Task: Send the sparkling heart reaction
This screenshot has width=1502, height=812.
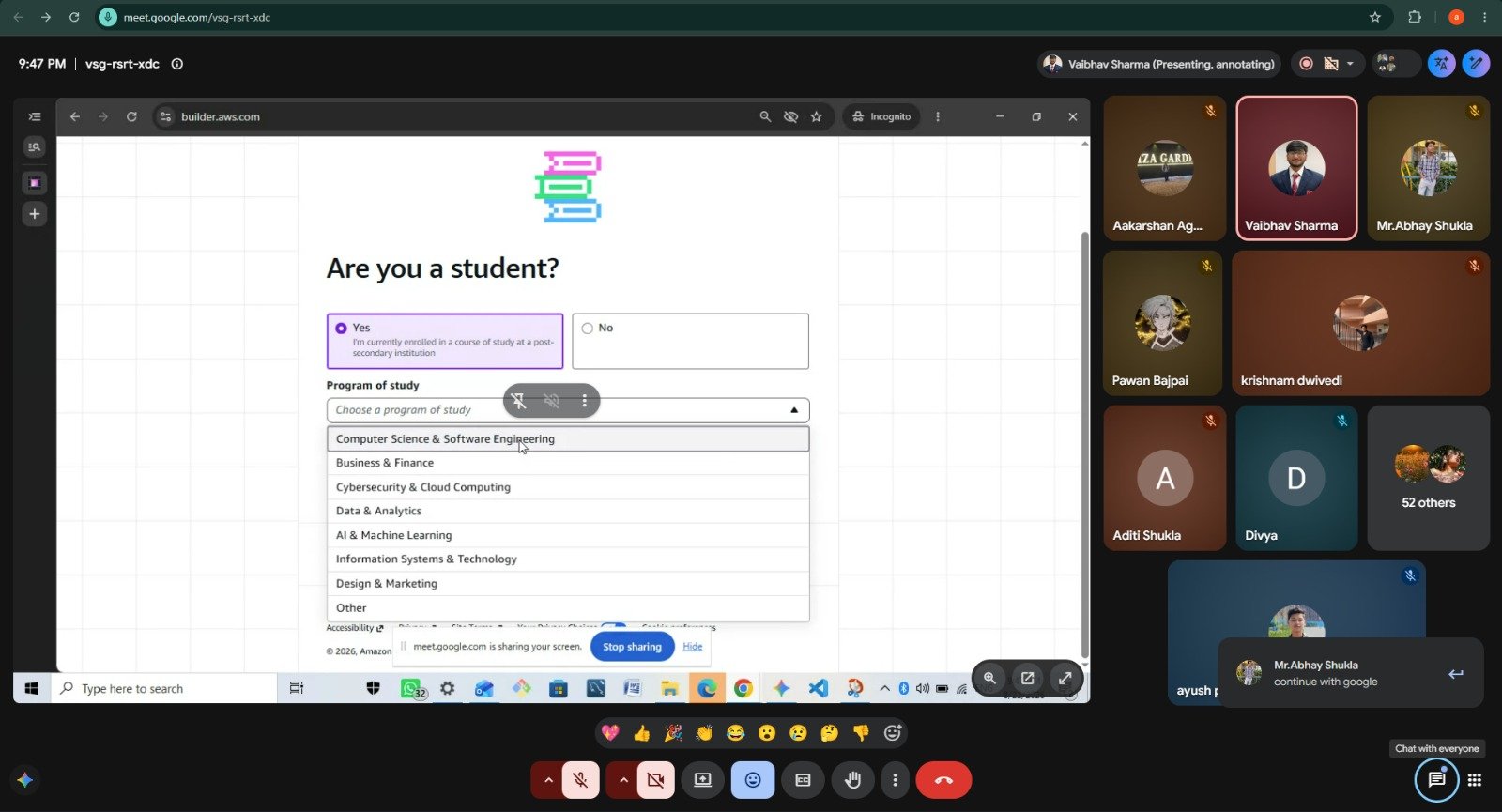Action: [610, 733]
